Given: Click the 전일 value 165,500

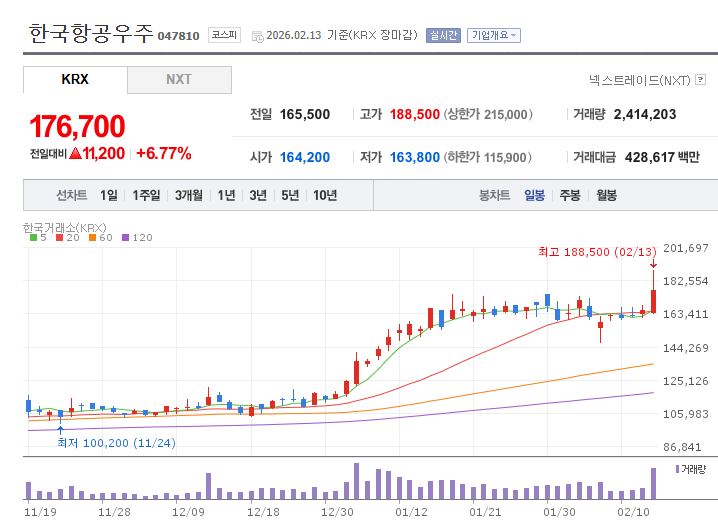Looking at the screenshot, I should tap(305, 114).
